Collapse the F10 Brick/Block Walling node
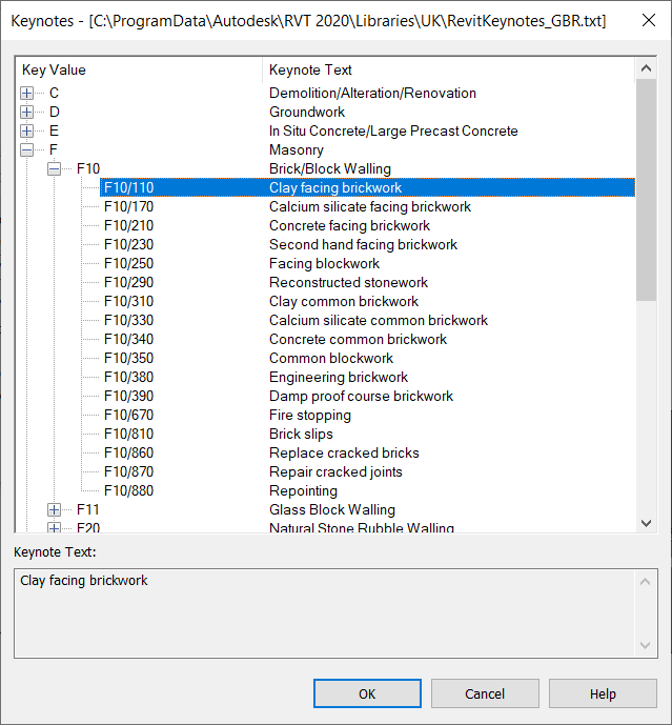 tap(54, 169)
